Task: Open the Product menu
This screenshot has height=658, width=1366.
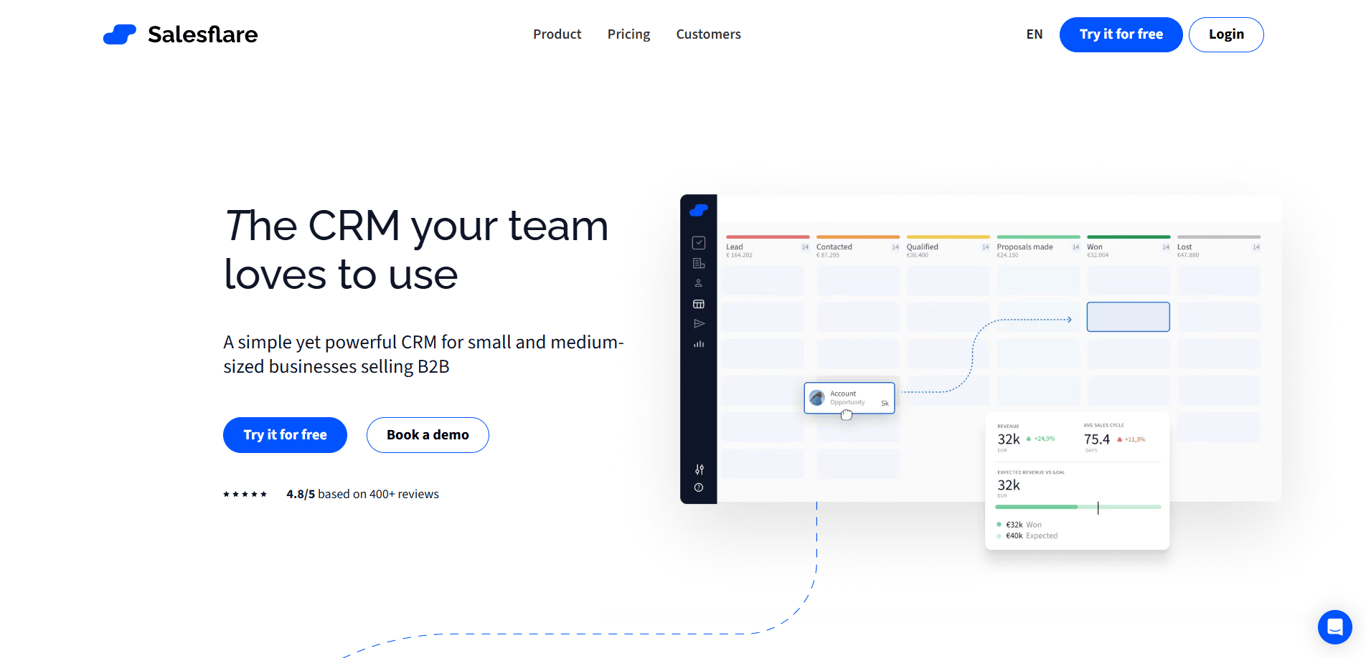Action: 557,34
